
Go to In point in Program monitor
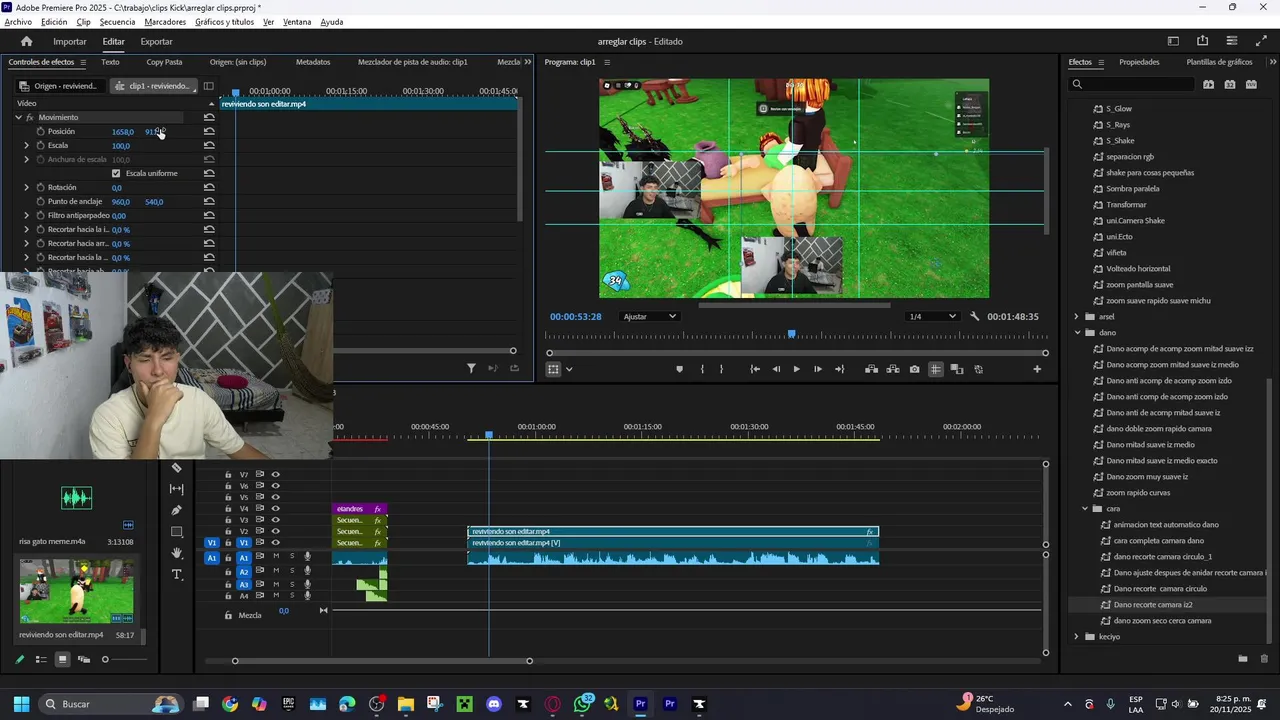[755, 369]
